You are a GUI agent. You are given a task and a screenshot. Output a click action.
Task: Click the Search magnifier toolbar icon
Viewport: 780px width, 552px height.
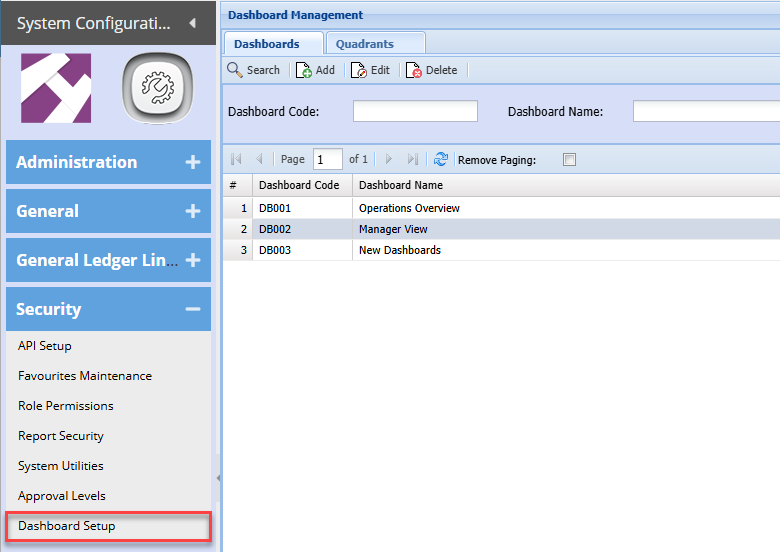click(235, 70)
